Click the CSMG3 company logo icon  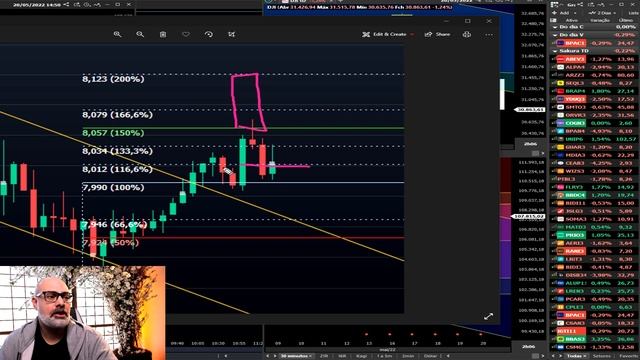(560, 347)
